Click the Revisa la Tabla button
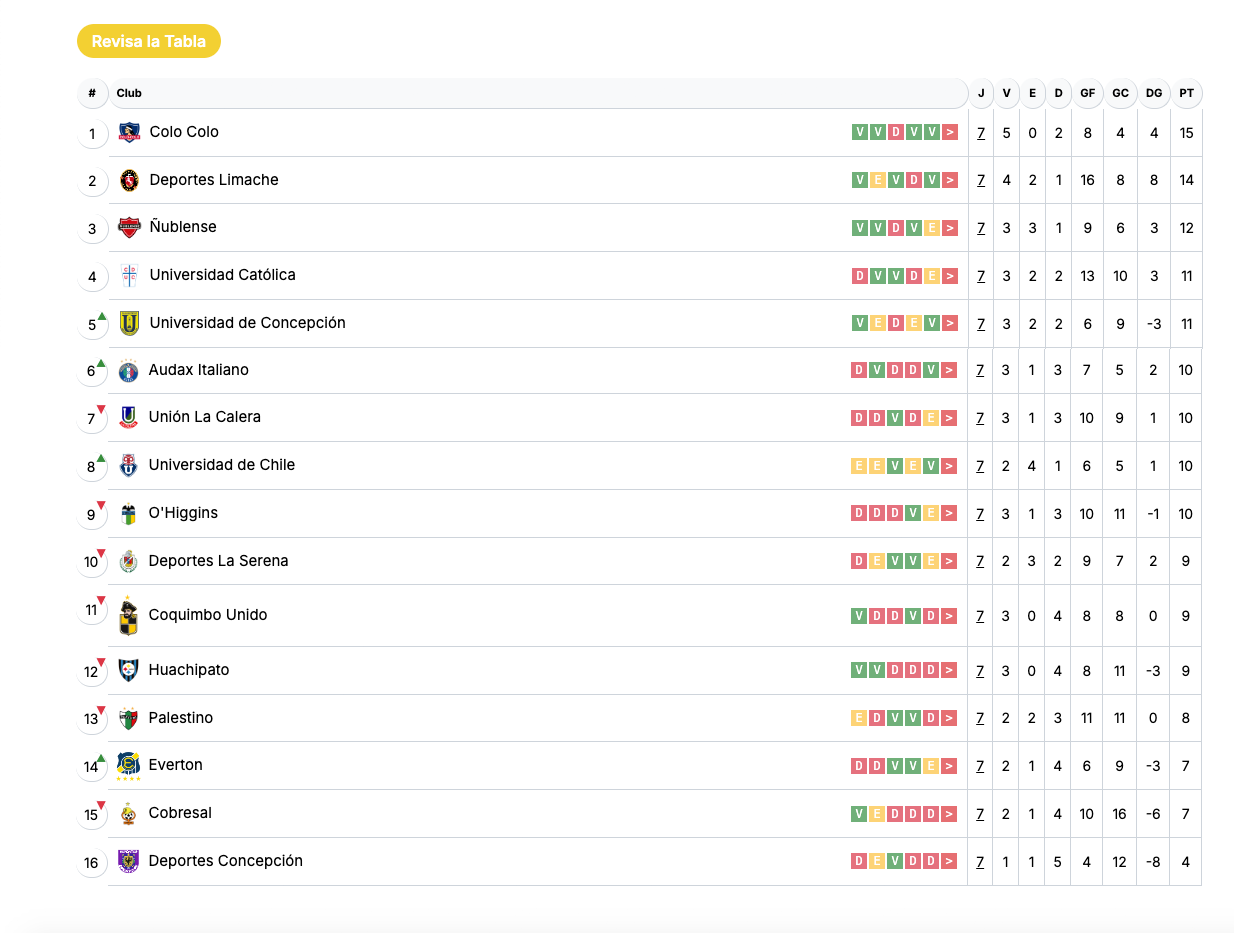The image size is (1234, 933). tap(149, 41)
